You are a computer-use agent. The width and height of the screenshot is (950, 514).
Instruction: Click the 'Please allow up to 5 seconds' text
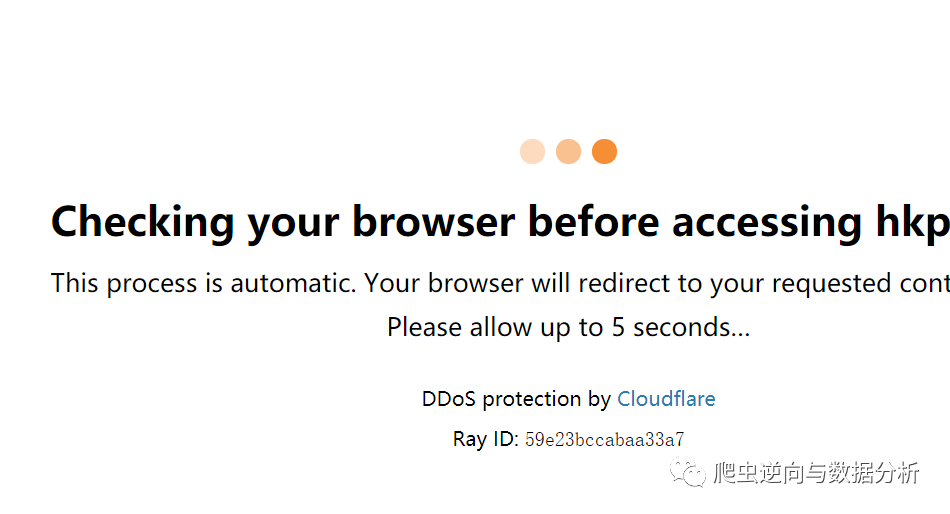568,328
